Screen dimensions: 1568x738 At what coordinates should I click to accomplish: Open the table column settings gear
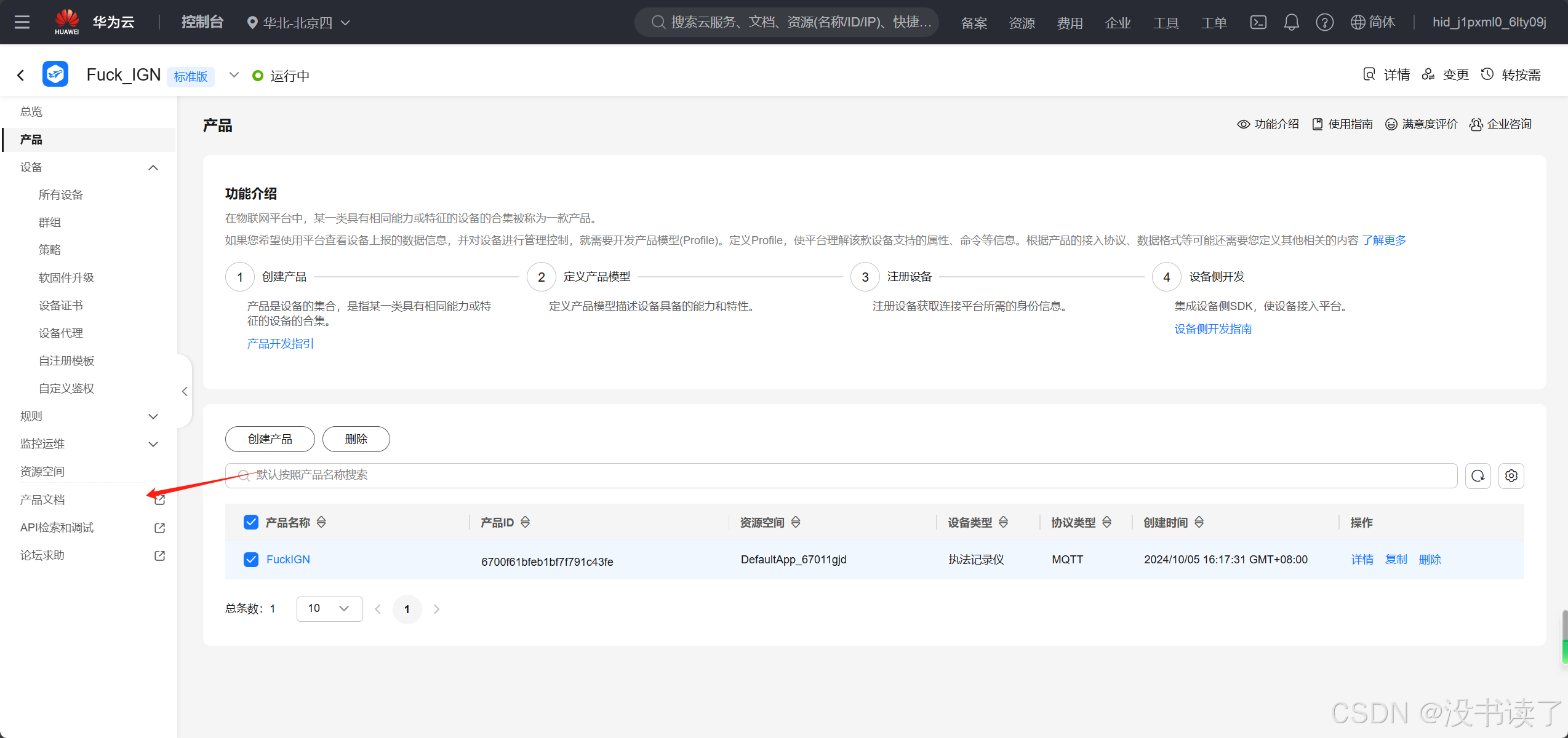click(1511, 475)
